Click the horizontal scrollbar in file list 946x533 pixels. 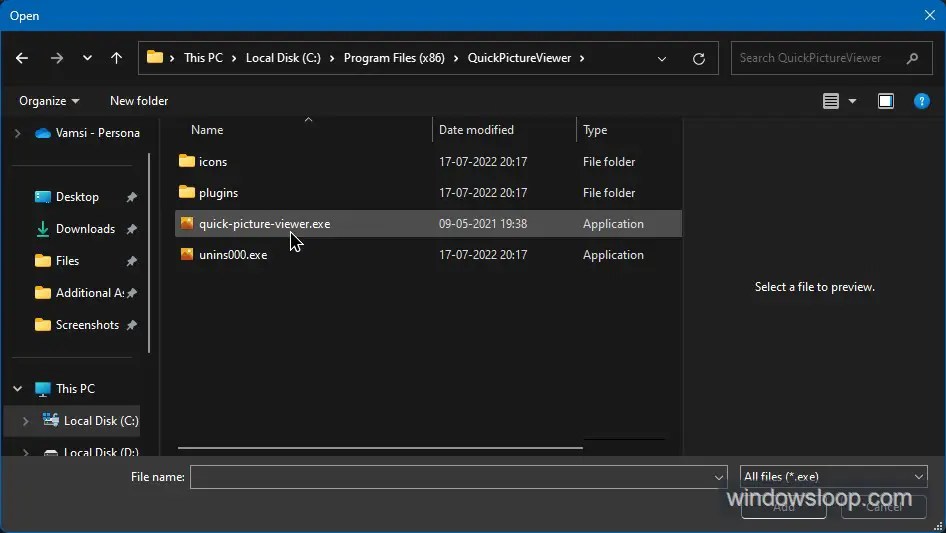[380, 448]
